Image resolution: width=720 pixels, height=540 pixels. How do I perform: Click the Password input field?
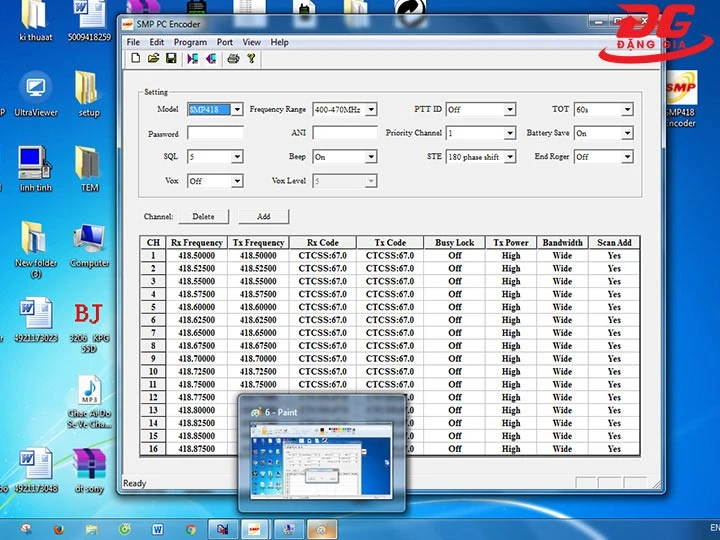pyautogui.click(x=215, y=133)
